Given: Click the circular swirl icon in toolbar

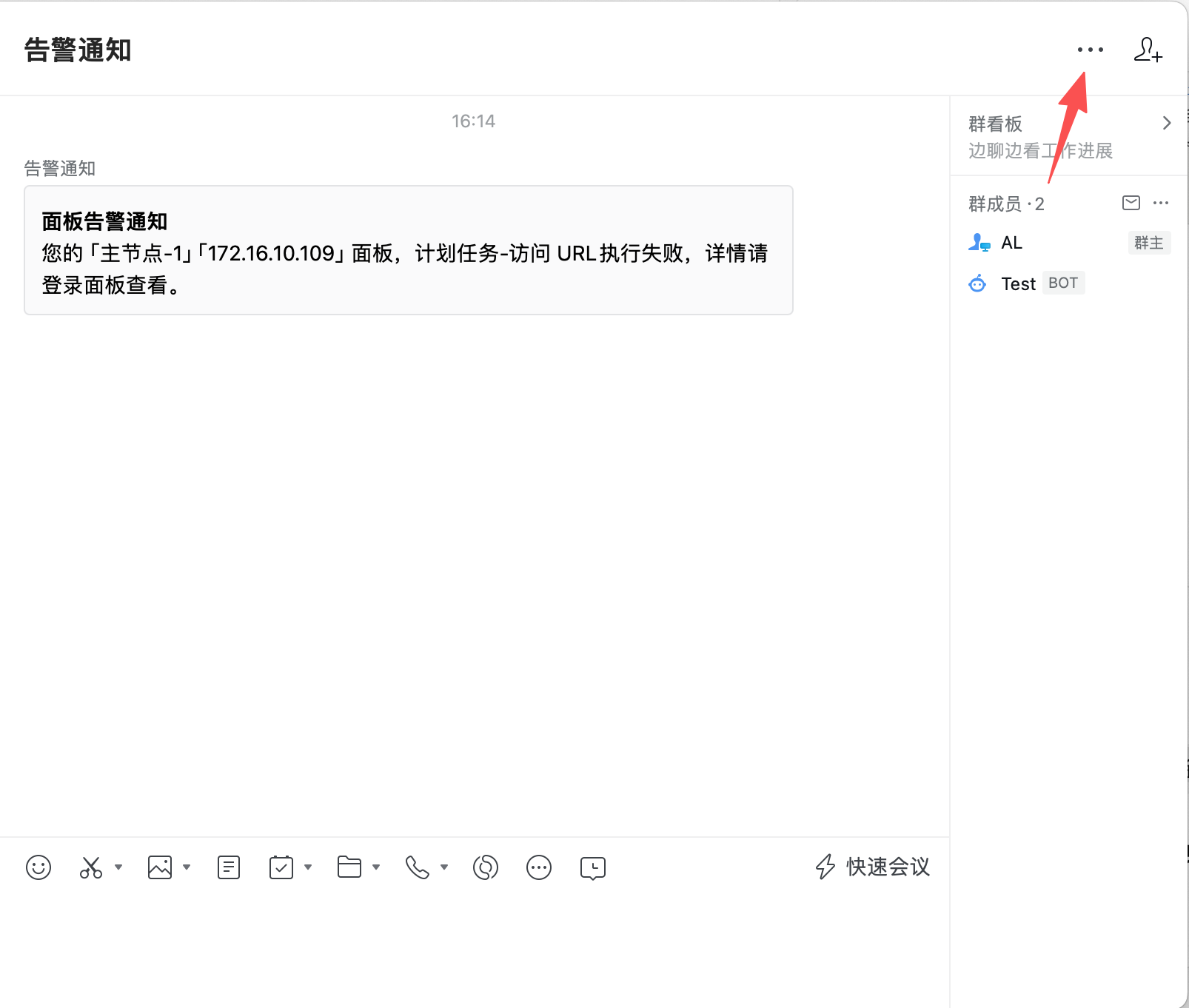Looking at the screenshot, I should 486,867.
